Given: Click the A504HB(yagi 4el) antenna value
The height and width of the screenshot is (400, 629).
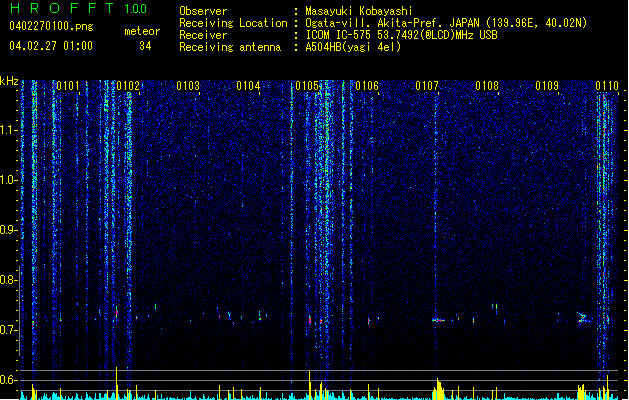Looking at the screenshot, I should (353, 47).
